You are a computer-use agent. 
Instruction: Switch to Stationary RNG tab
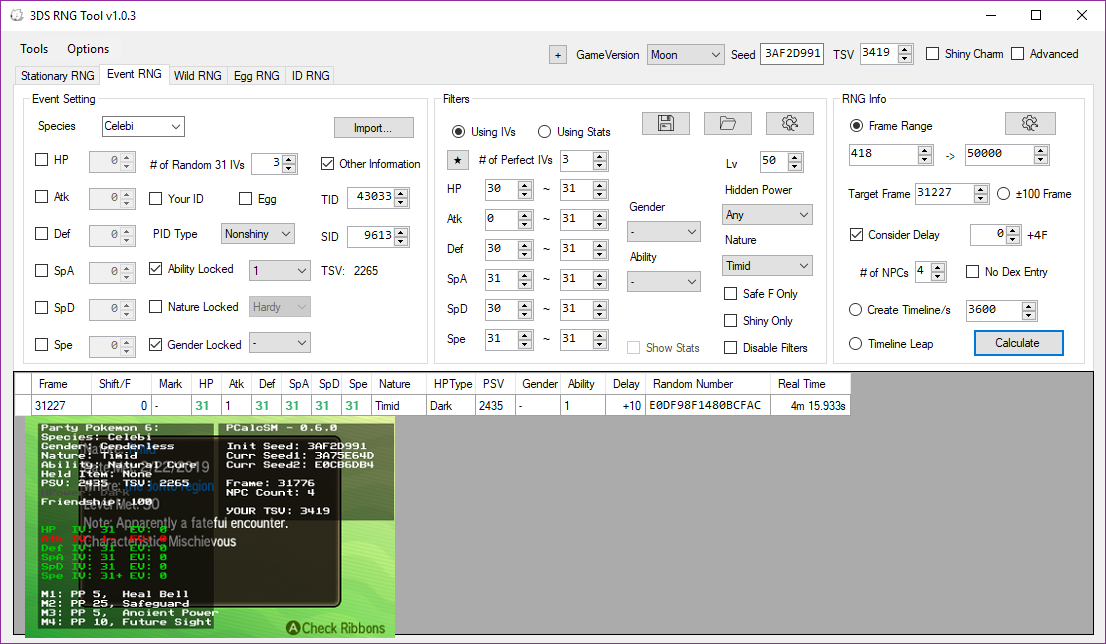coord(58,75)
